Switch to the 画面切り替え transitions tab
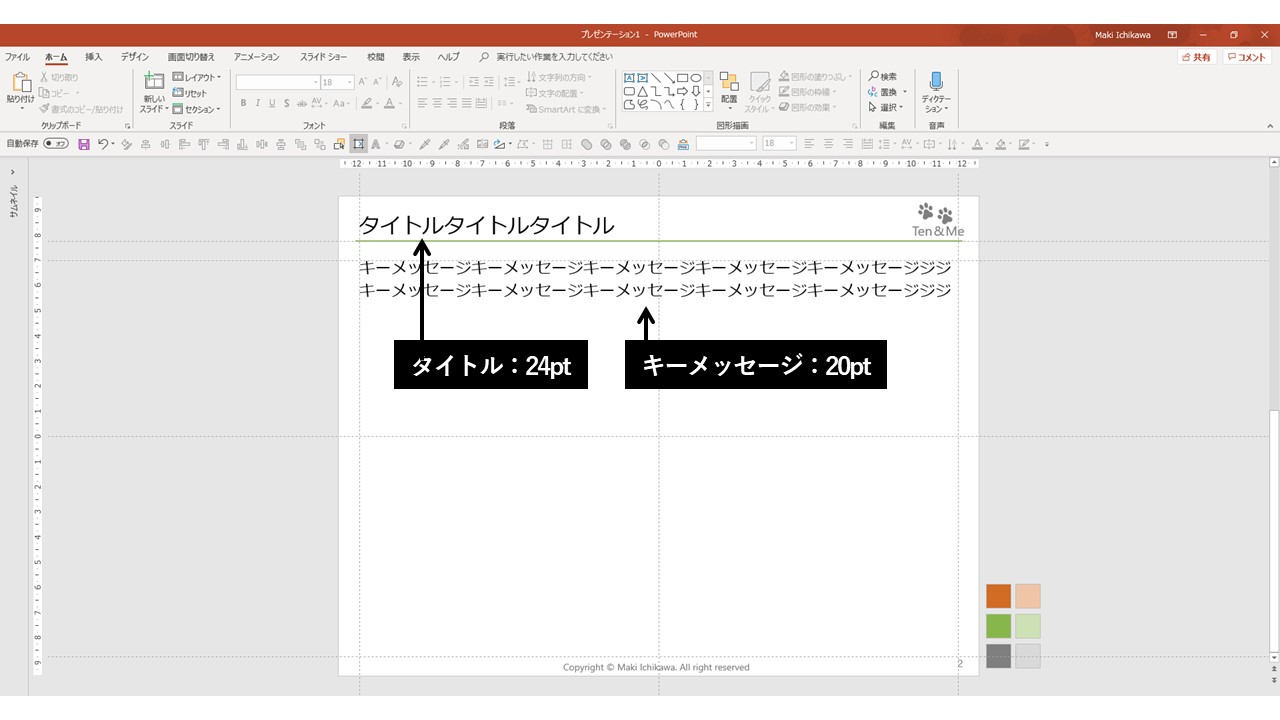 click(191, 57)
